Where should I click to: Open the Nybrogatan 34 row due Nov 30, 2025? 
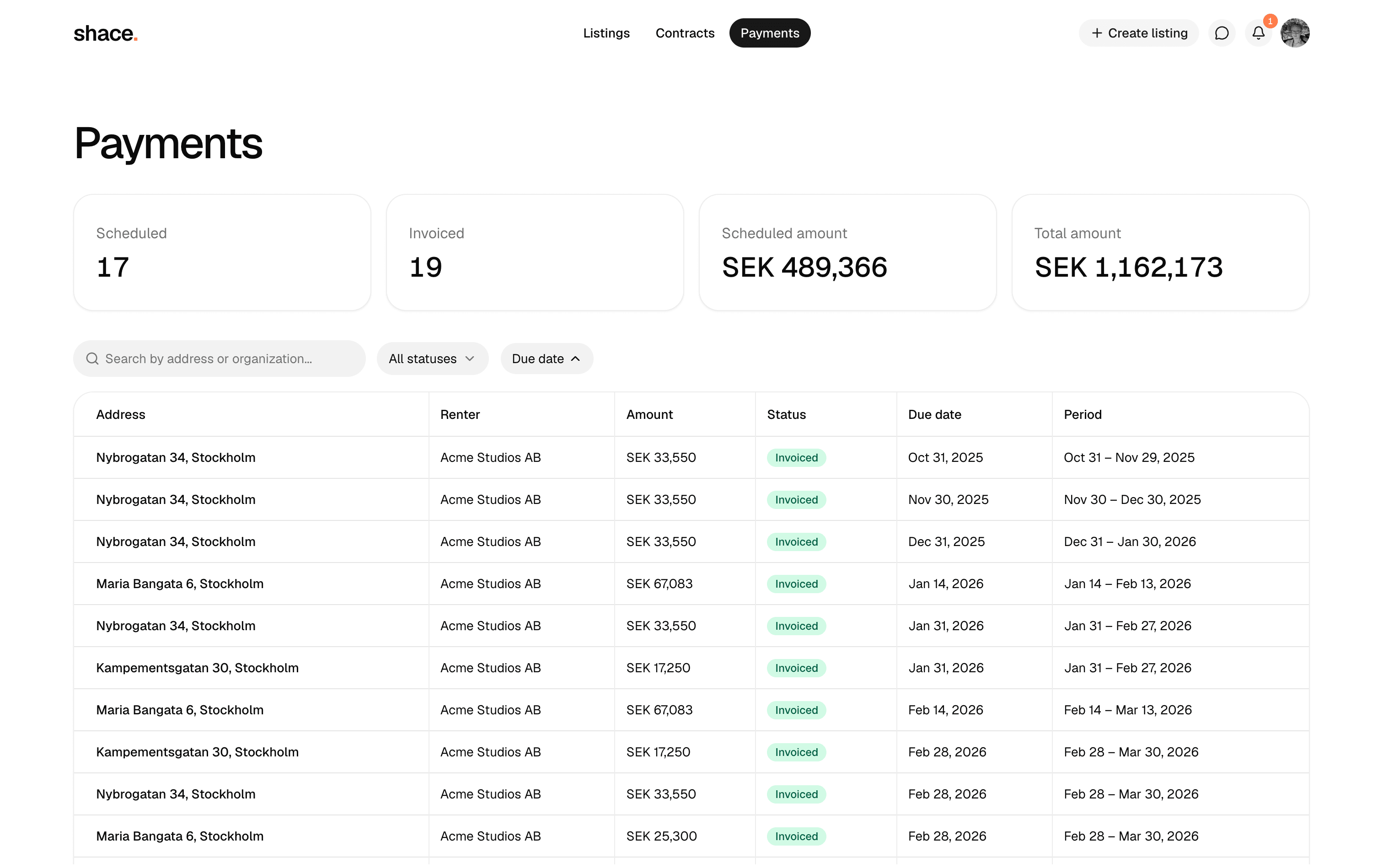691,499
